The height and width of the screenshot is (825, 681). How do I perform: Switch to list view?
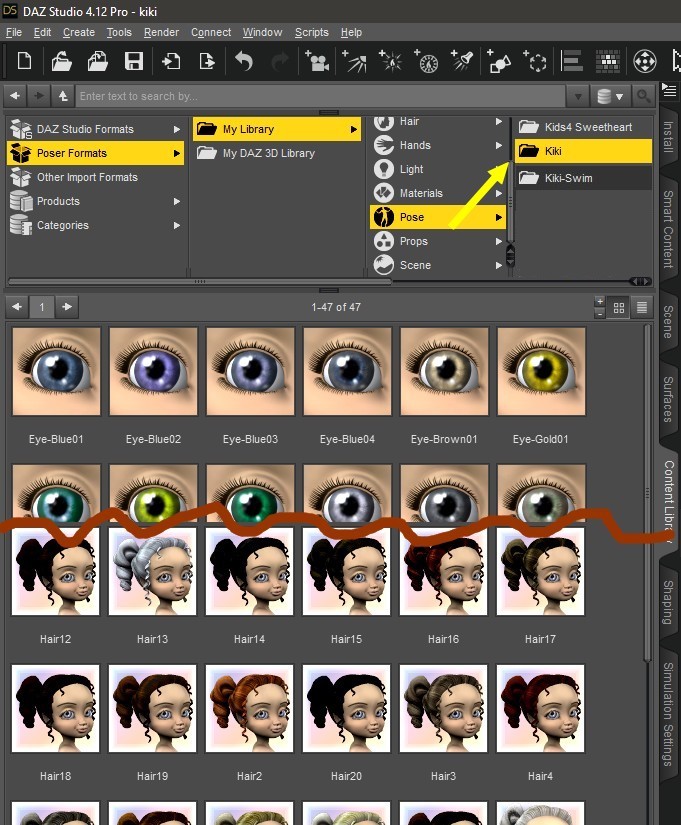642,307
